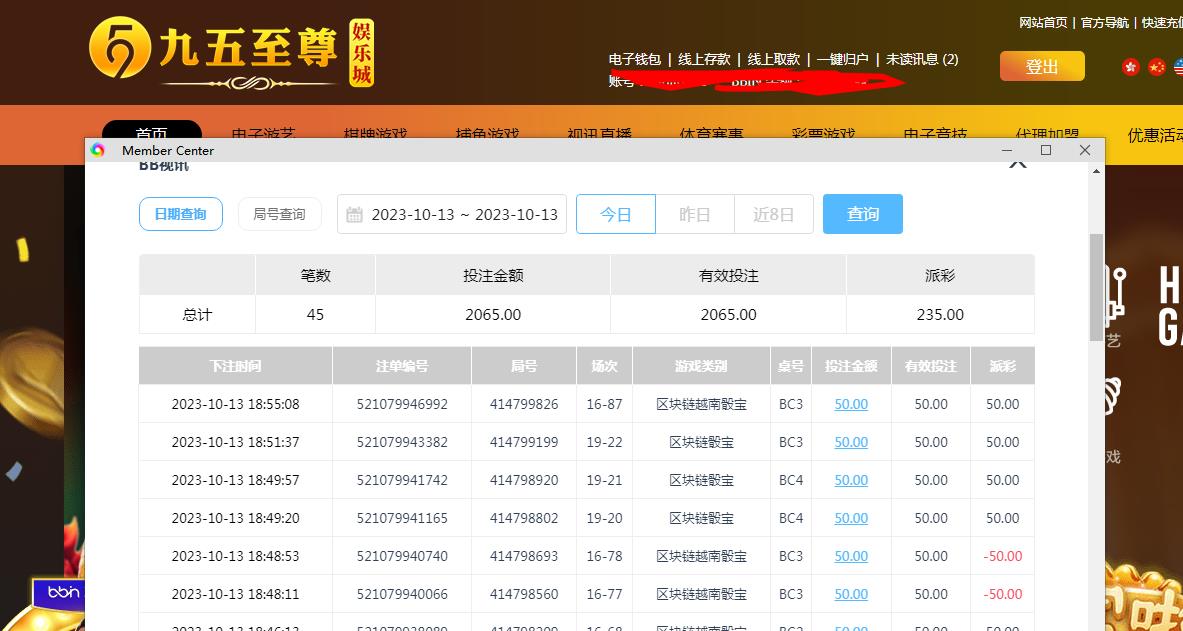Maximize the Member Center window
The width and height of the screenshot is (1183, 631).
(x=1046, y=150)
